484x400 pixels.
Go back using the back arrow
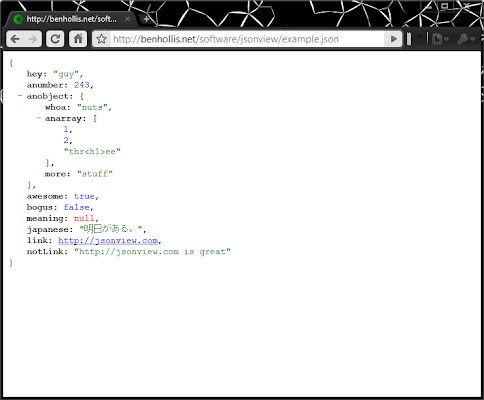coord(15,39)
